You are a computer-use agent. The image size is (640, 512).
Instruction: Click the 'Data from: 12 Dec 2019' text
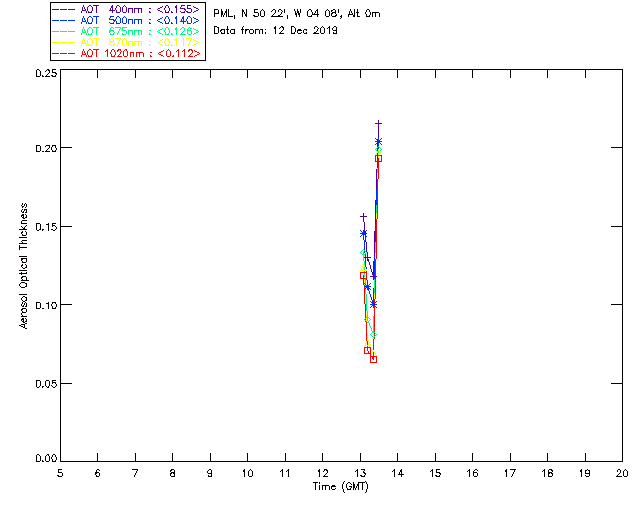click(276, 31)
